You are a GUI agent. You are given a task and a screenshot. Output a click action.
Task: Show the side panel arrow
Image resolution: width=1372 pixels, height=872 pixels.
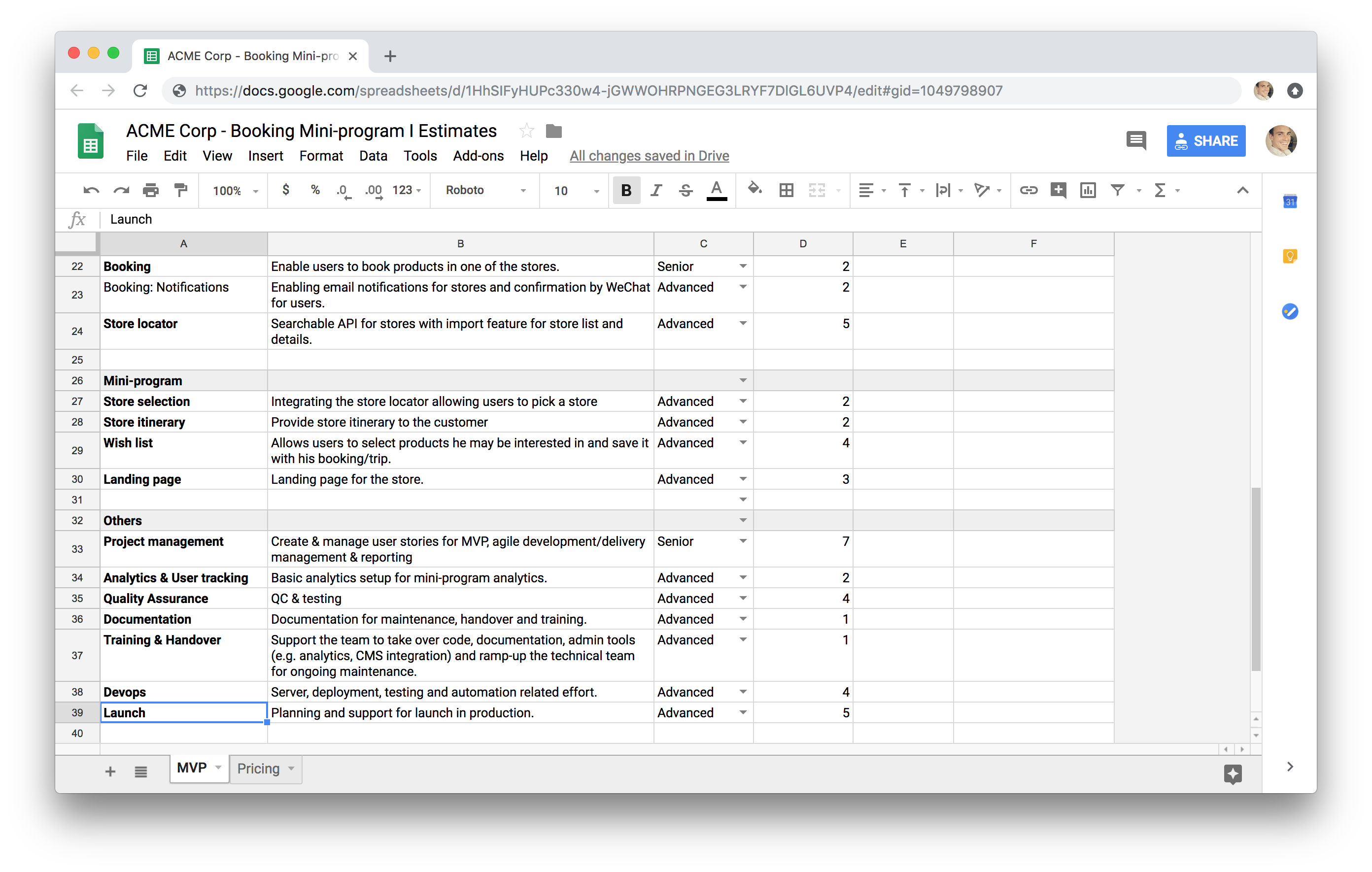point(1290,767)
